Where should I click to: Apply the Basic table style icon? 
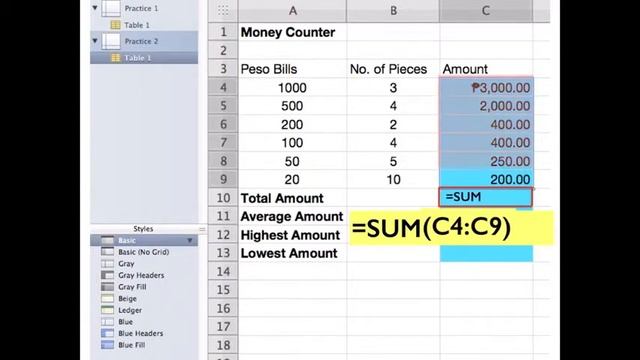[x=107, y=240]
